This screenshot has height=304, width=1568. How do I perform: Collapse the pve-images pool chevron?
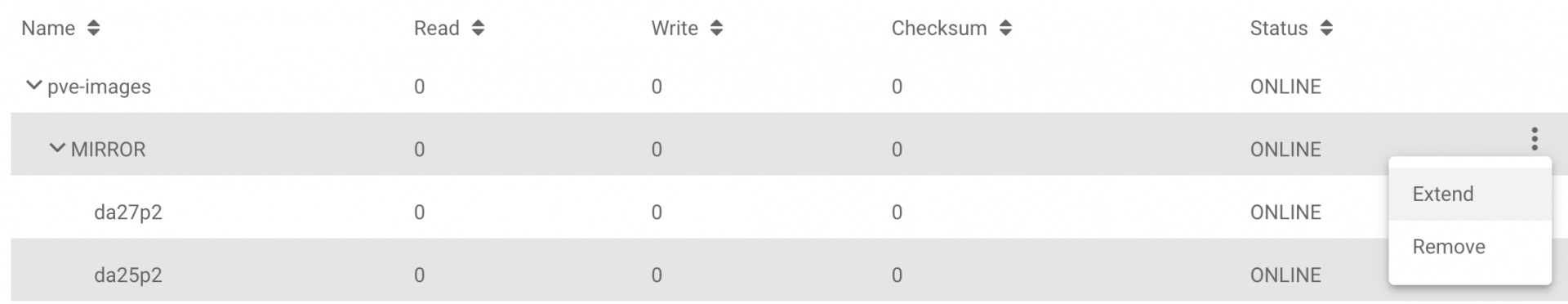point(33,85)
